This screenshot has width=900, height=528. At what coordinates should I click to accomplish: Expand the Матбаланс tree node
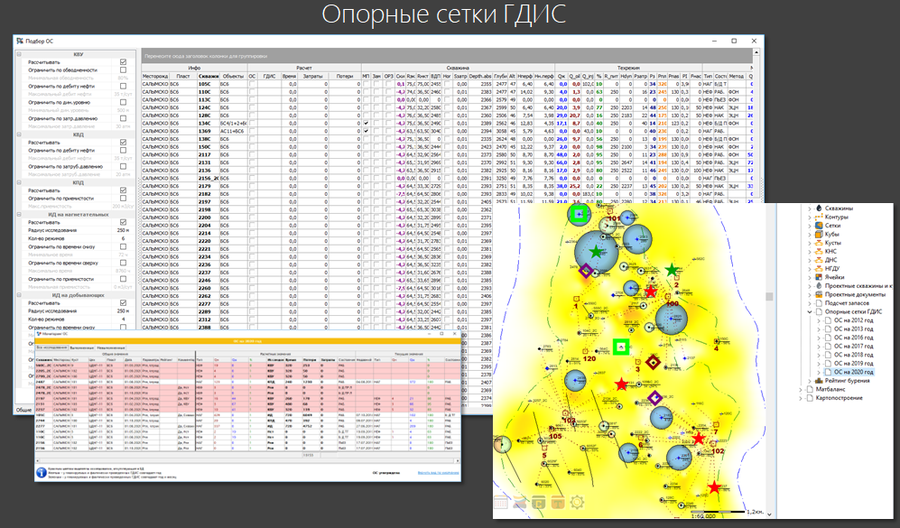pyautogui.click(x=801, y=389)
